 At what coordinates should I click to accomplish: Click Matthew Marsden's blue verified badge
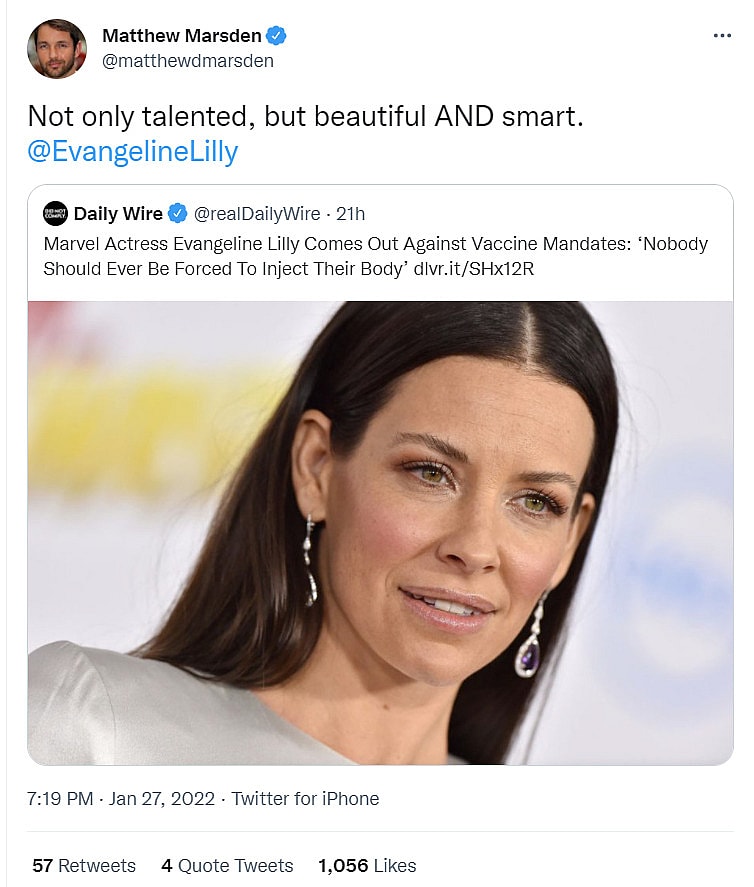(x=277, y=36)
